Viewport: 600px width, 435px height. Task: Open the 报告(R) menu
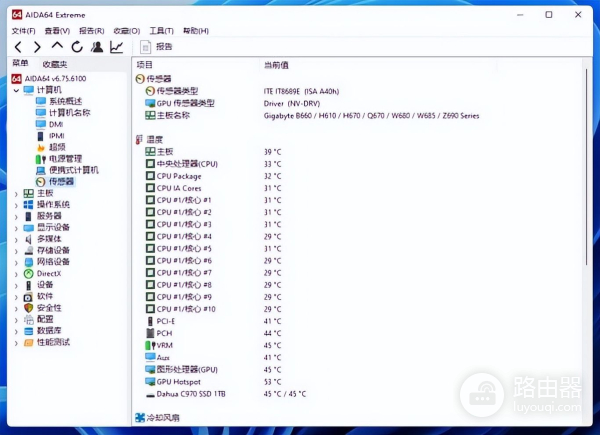click(91, 31)
